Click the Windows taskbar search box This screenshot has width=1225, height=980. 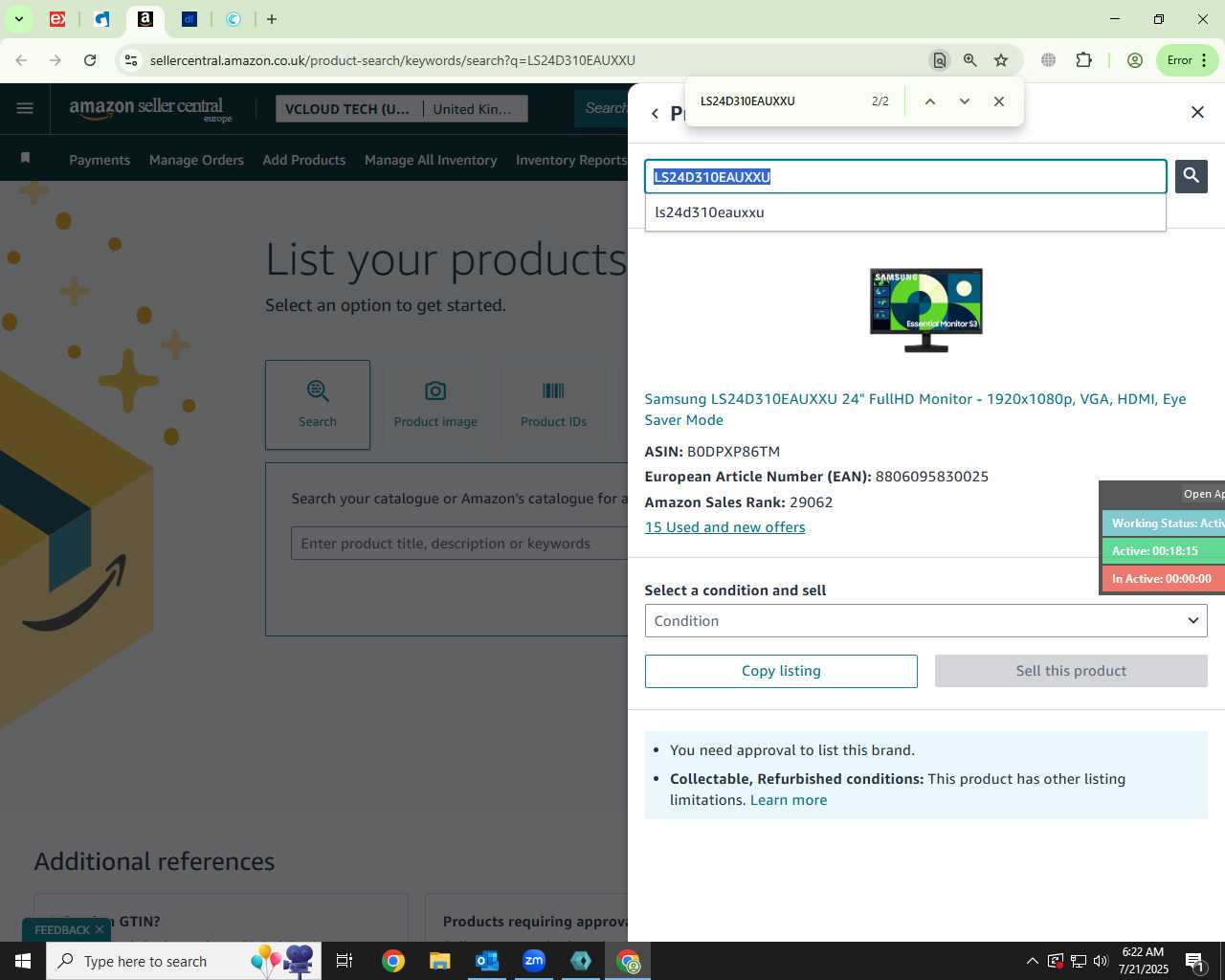184,961
